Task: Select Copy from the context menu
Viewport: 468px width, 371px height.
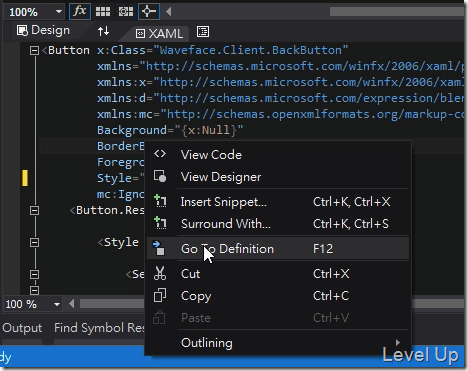Action: point(278,296)
